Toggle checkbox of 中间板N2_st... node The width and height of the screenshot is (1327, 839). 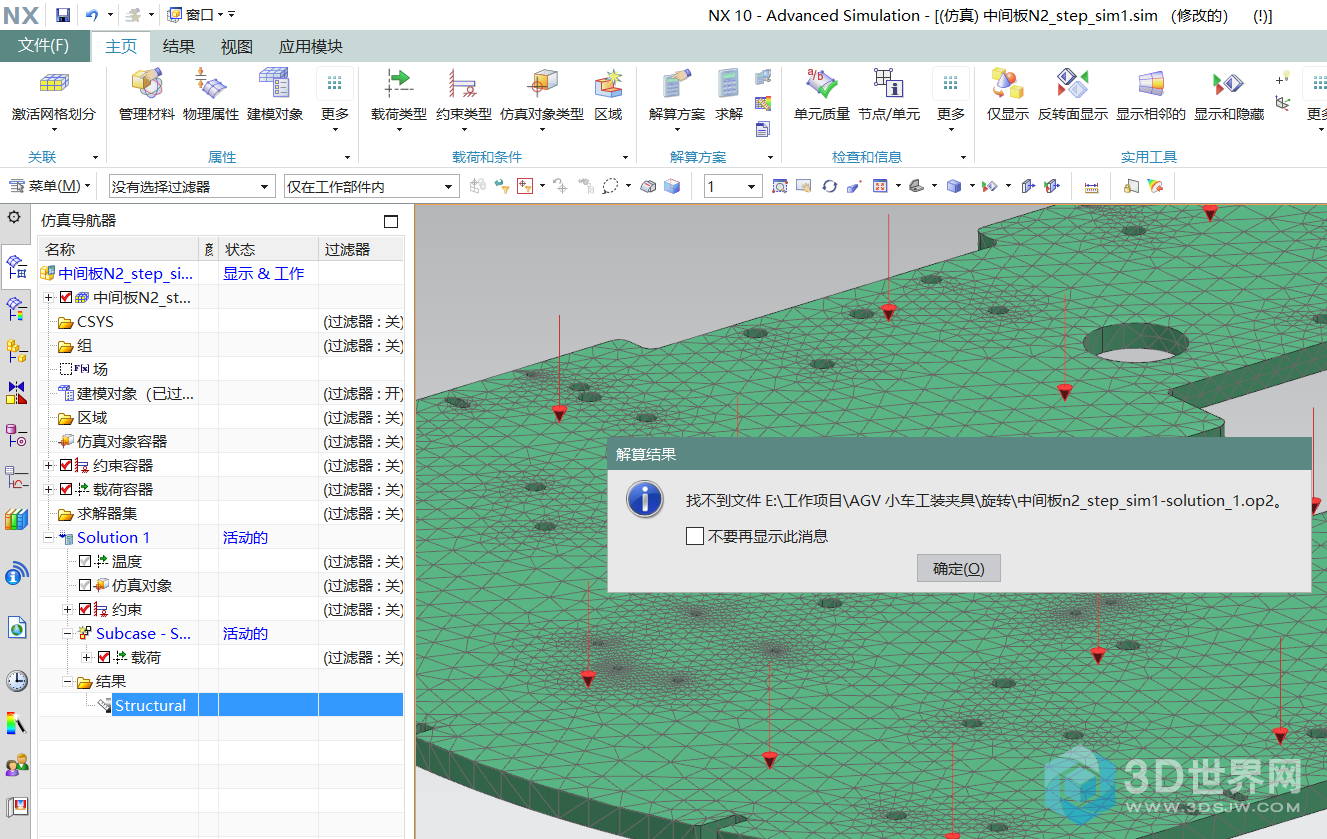point(66,297)
